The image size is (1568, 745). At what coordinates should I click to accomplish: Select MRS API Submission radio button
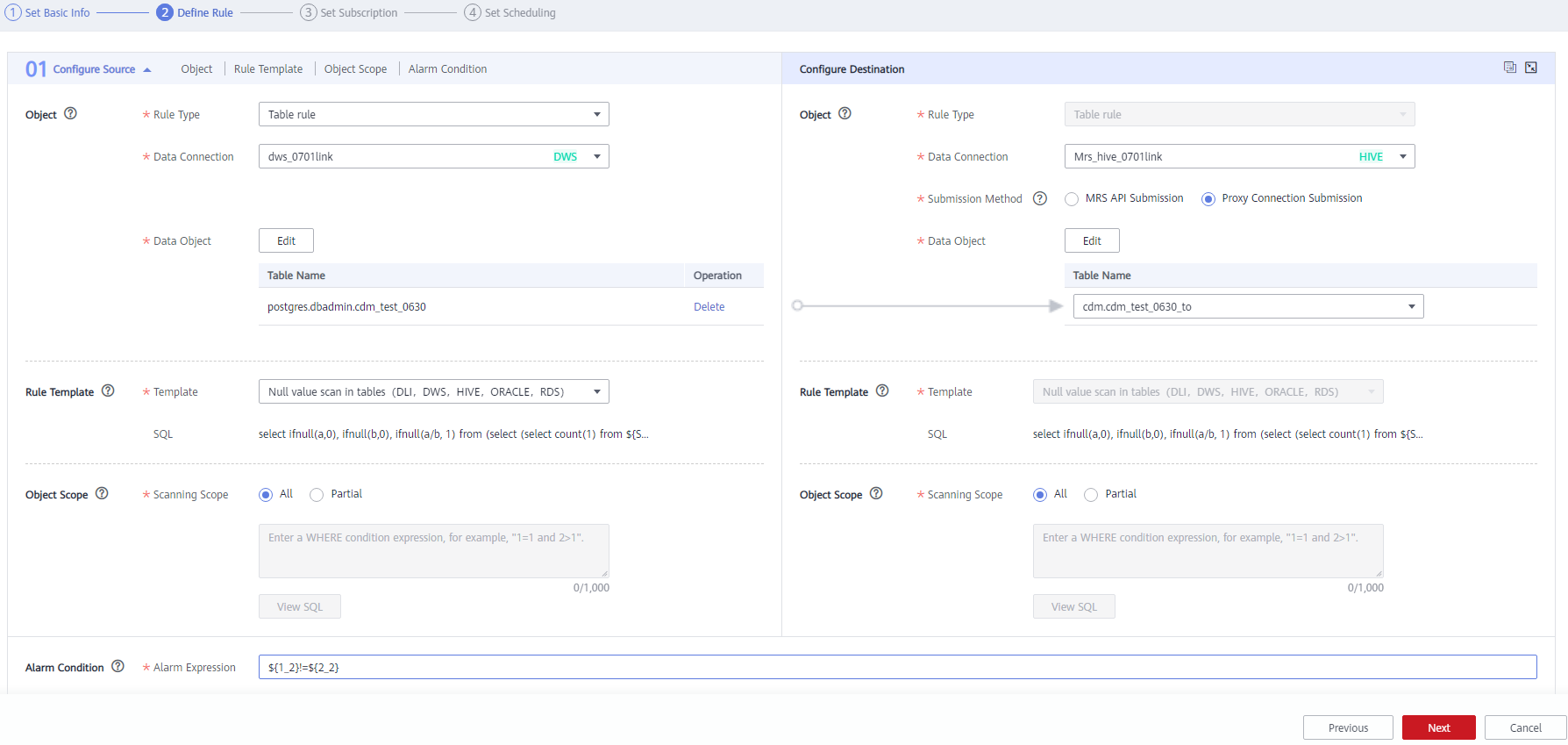[x=1072, y=199]
